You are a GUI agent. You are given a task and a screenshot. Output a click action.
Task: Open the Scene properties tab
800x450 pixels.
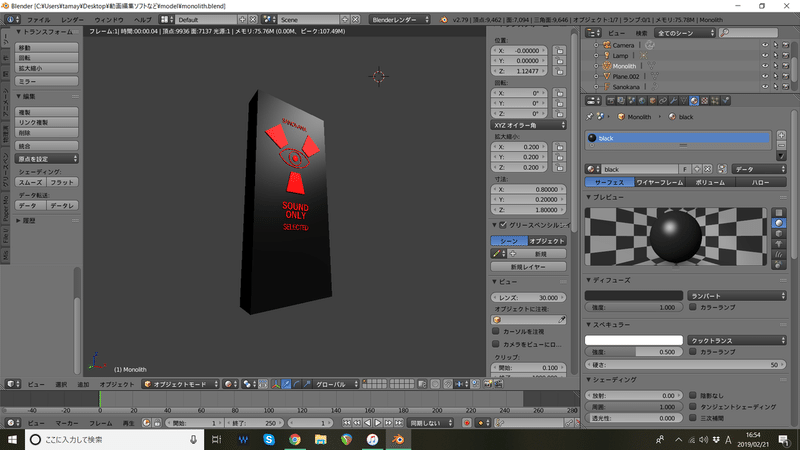632,101
